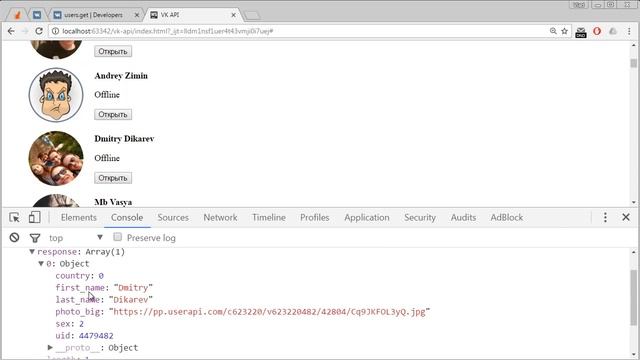
Task: Switch to the Application tab
Action: (x=367, y=218)
